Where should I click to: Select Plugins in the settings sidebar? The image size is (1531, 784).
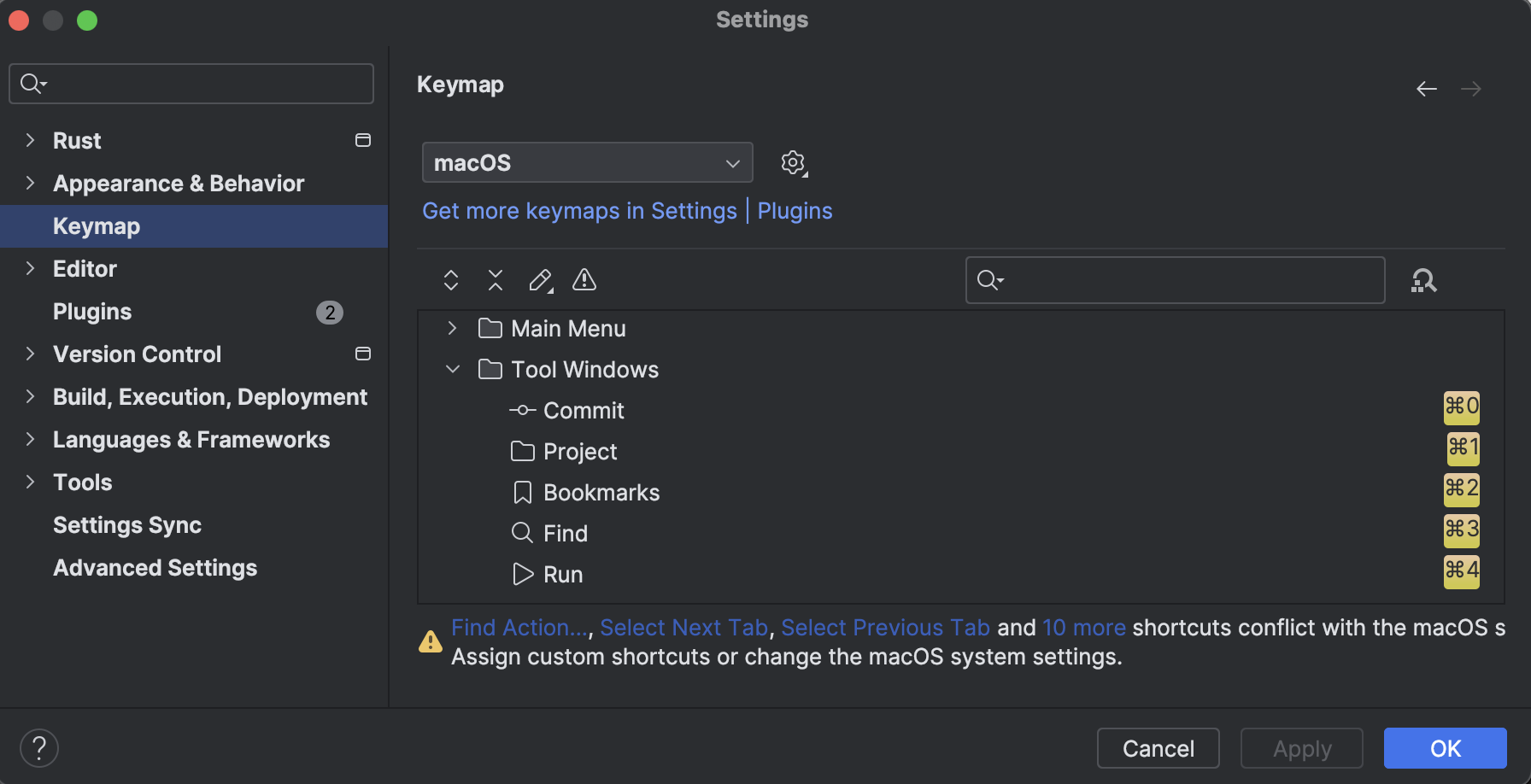pos(91,311)
